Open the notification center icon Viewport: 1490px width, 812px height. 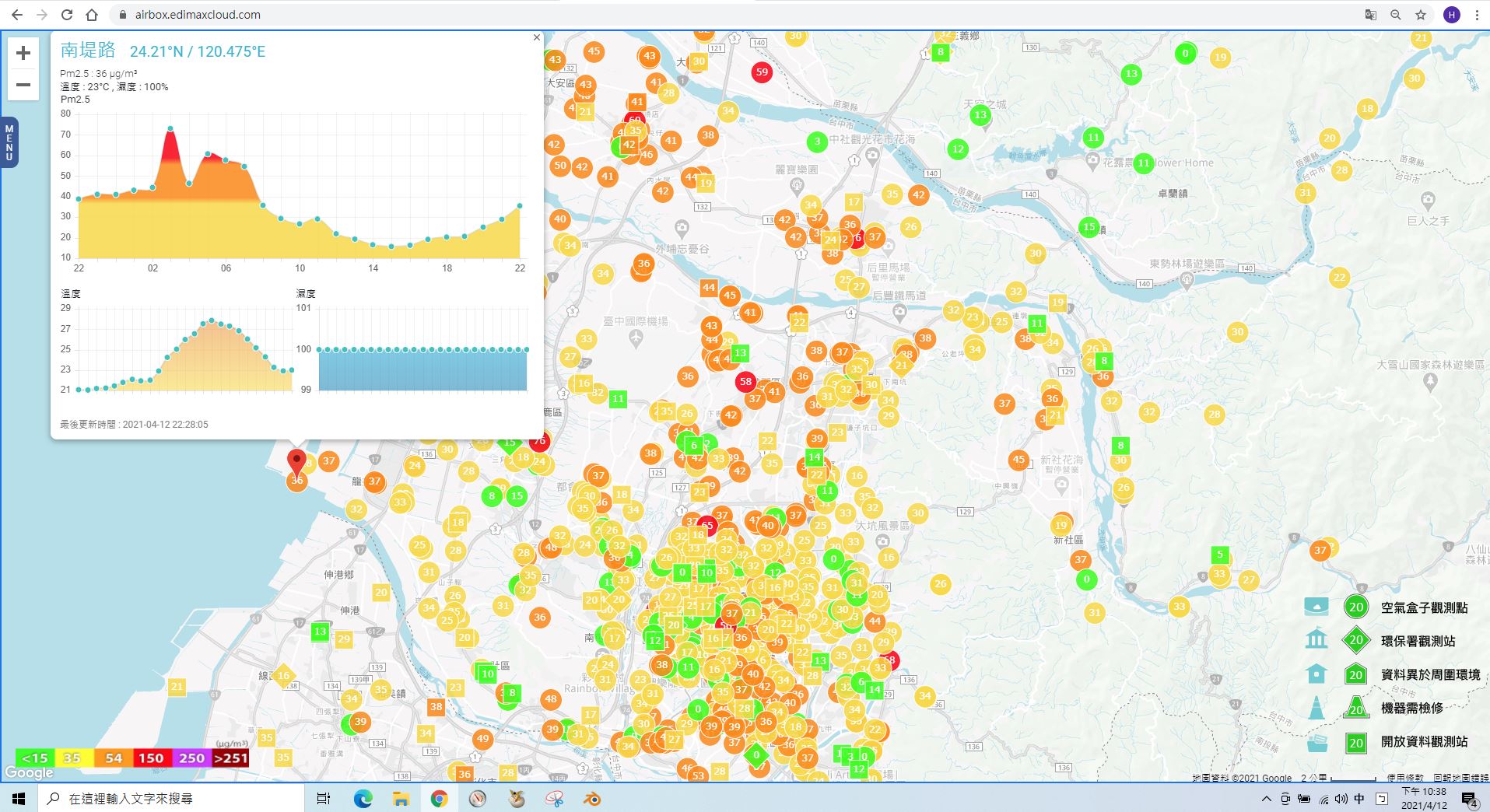click(x=1470, y=800)
